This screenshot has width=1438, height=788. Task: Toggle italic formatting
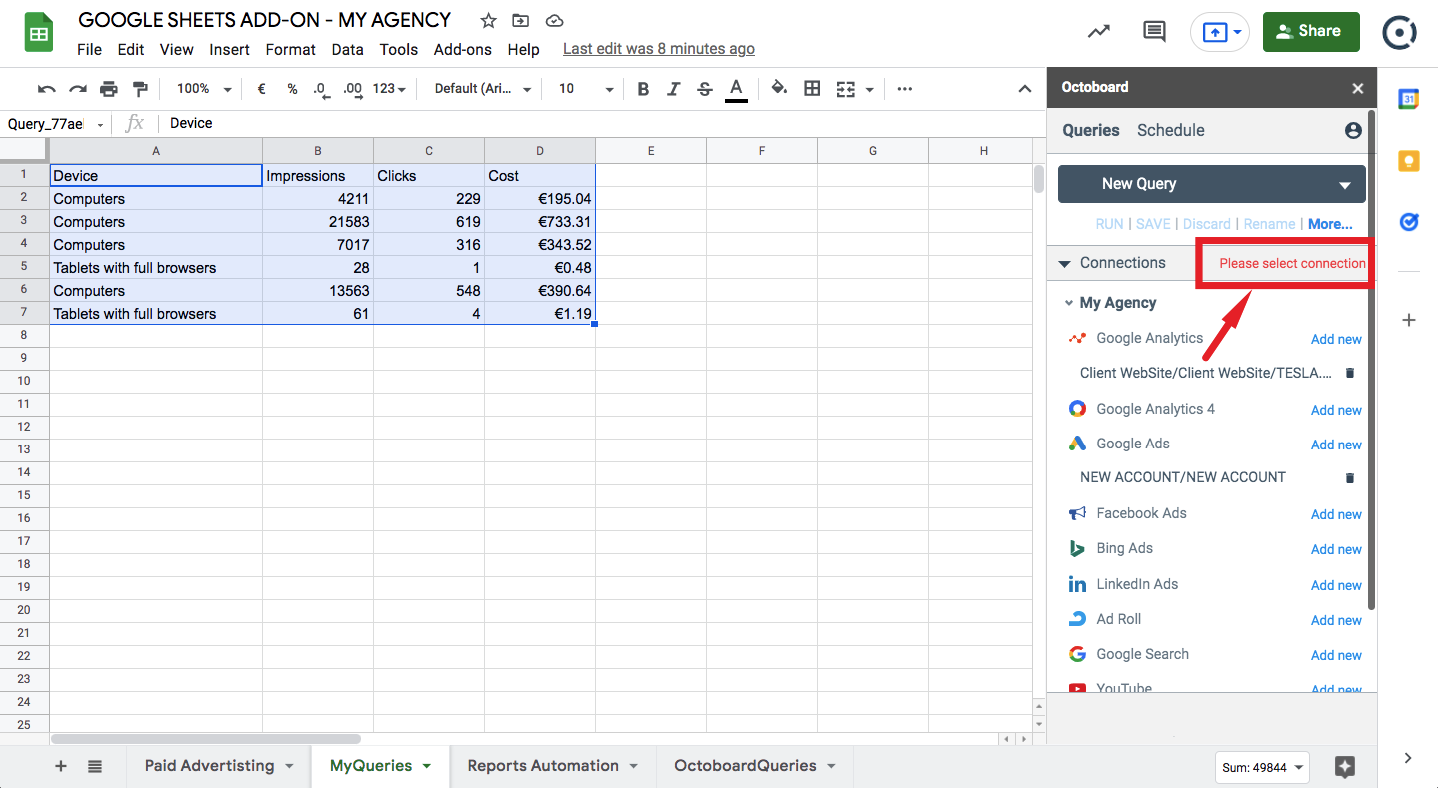click(674, 89)
